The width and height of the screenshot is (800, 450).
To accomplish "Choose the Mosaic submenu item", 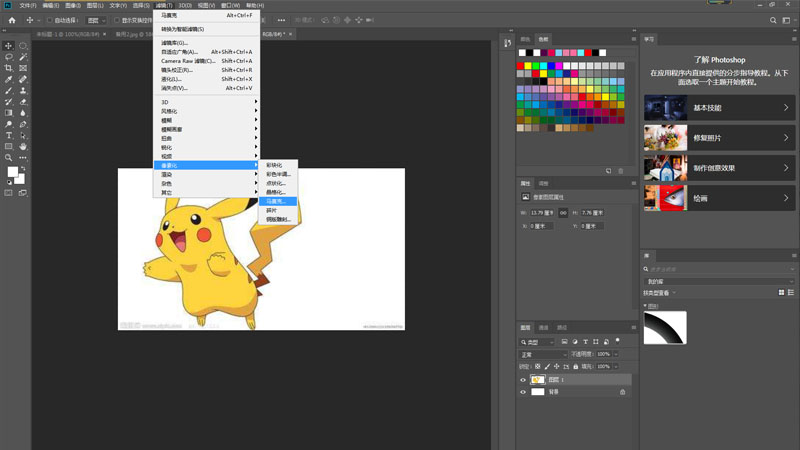I will coord(278,202).
